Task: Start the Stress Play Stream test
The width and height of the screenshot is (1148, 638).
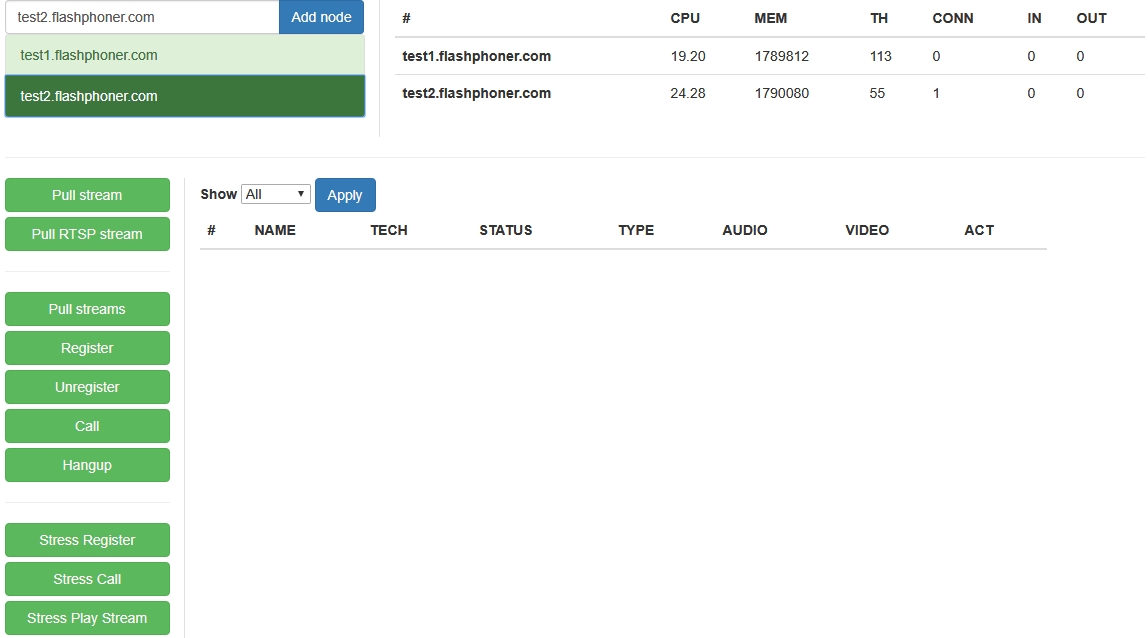Action: 87,618
